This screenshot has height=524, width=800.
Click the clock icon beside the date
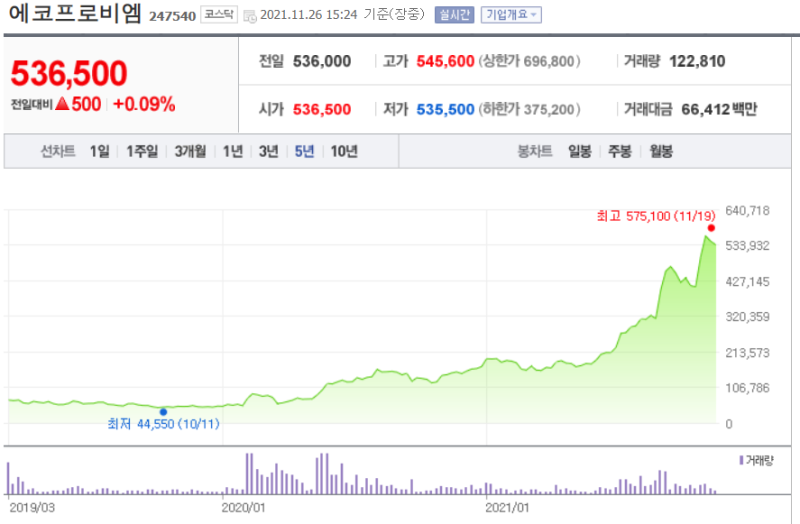(250, 16)
